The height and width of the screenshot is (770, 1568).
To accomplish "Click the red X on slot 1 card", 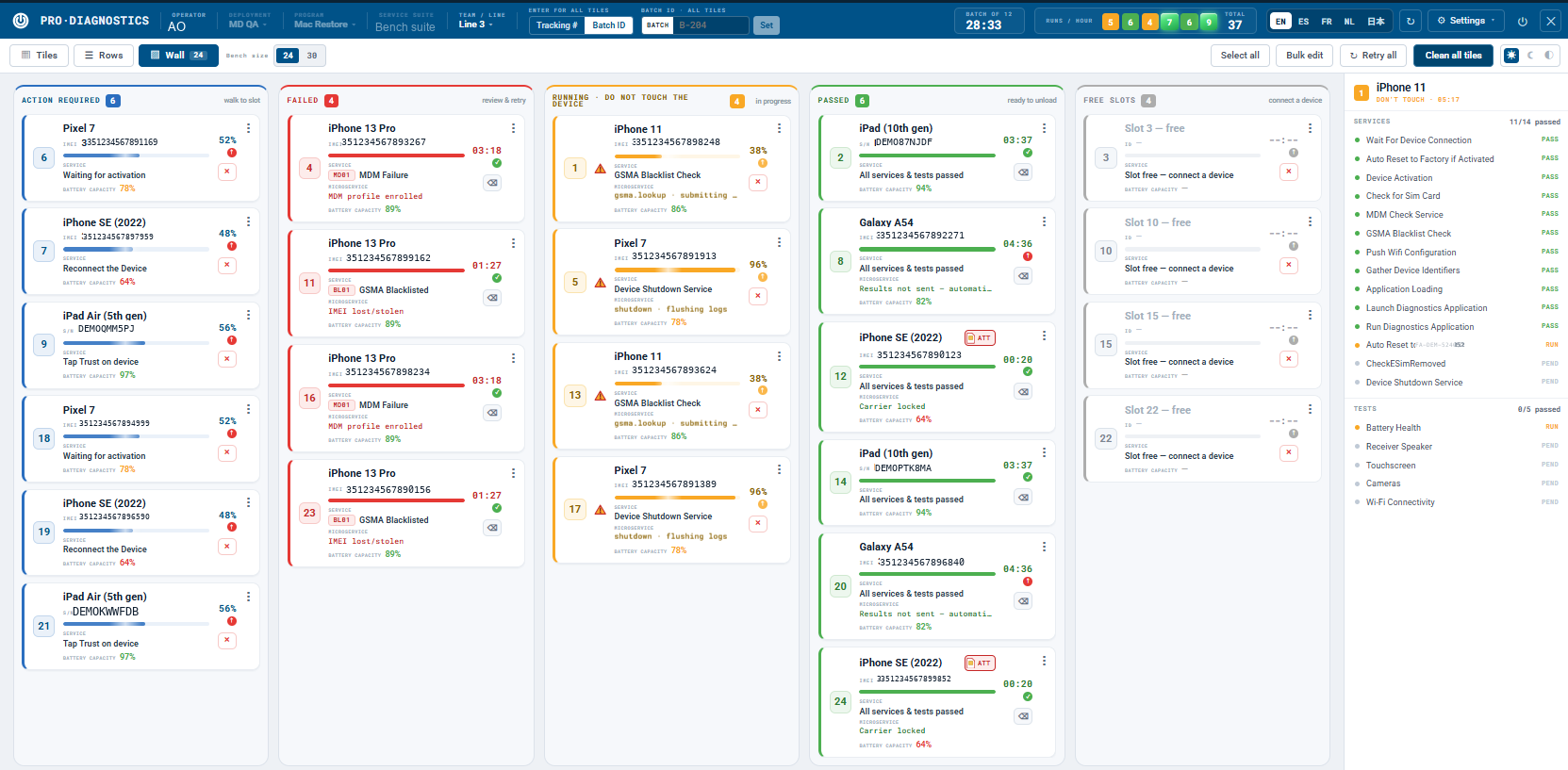I will (758, 182).
